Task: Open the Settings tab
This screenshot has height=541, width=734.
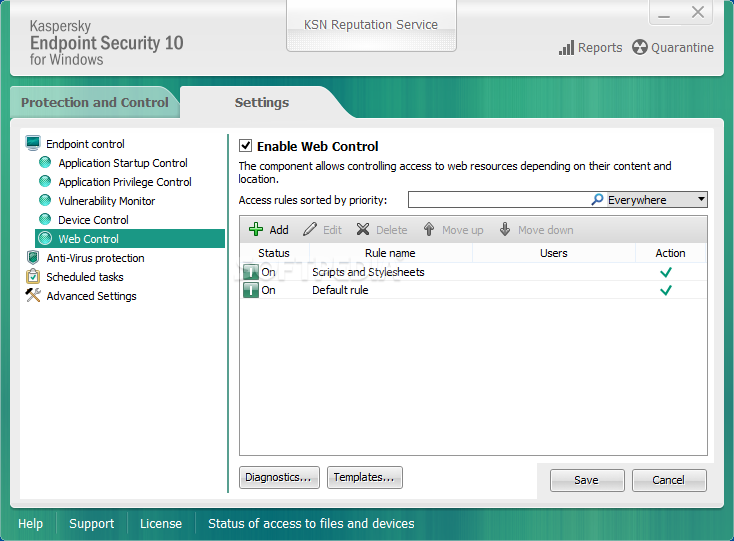Action: click(262, 103)
